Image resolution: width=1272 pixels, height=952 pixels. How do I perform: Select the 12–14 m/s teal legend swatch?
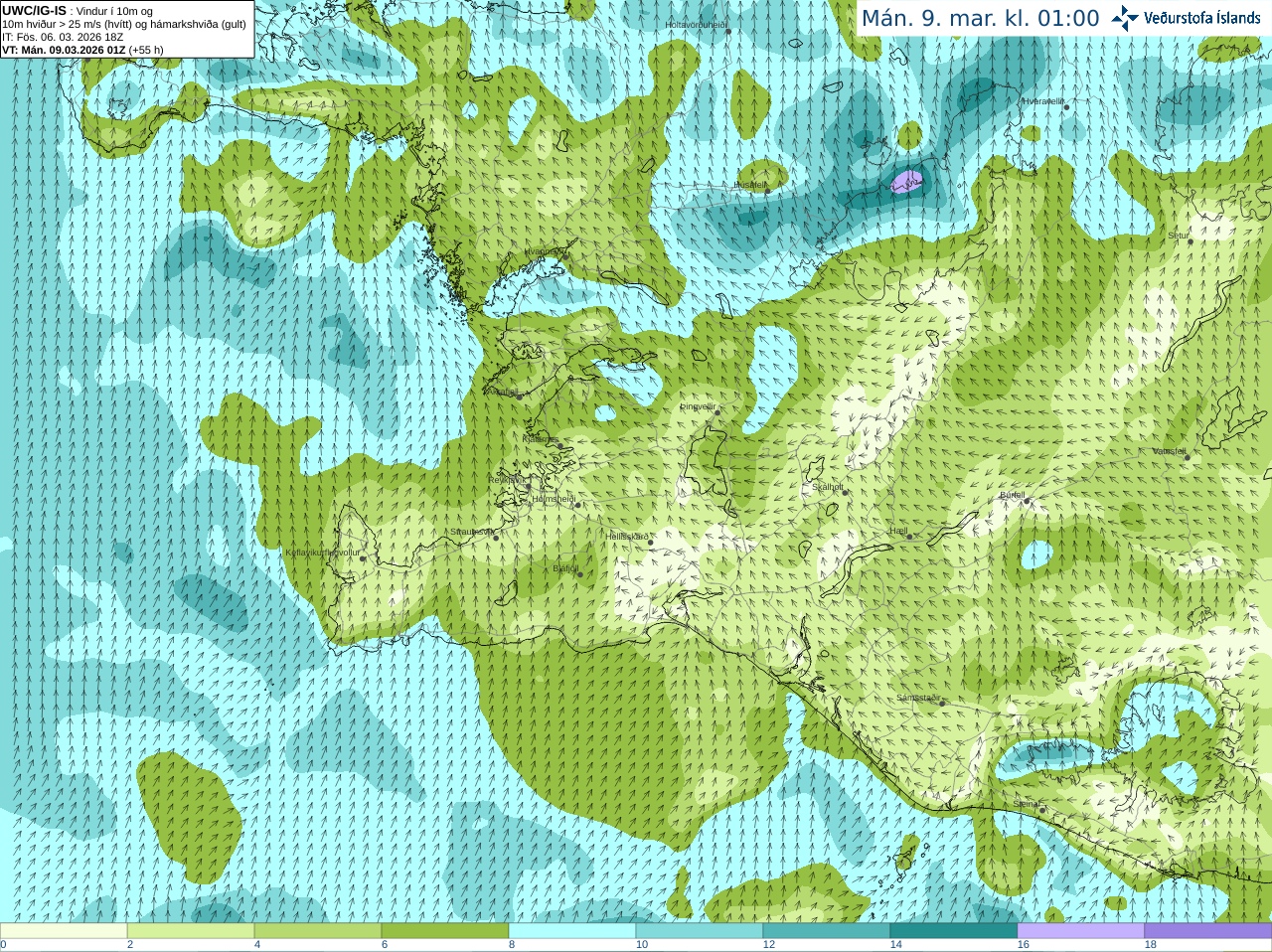click(x=827, y=931)
